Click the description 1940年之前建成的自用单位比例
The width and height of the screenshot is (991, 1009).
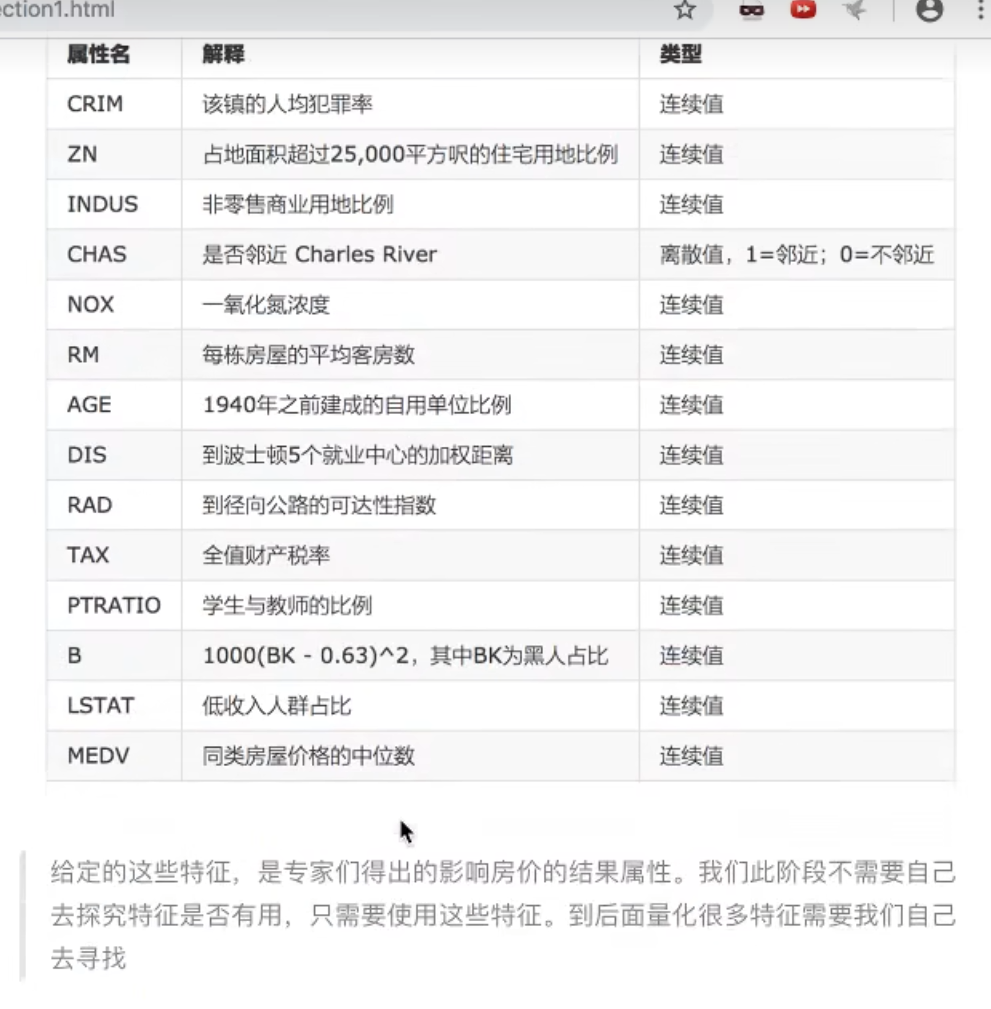(357, 405)
